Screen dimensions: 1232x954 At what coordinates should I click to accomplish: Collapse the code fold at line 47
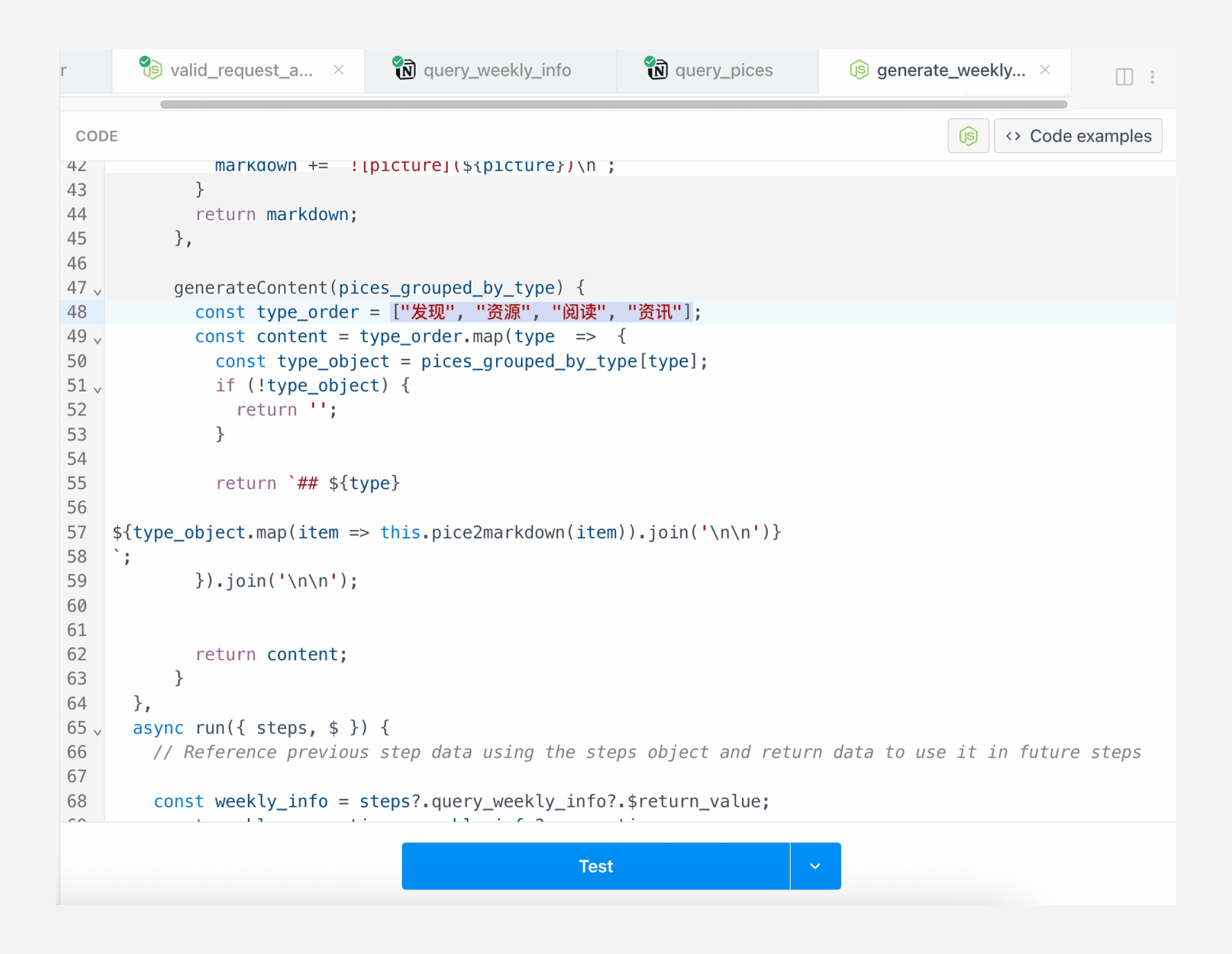click(x=98, y=292)
